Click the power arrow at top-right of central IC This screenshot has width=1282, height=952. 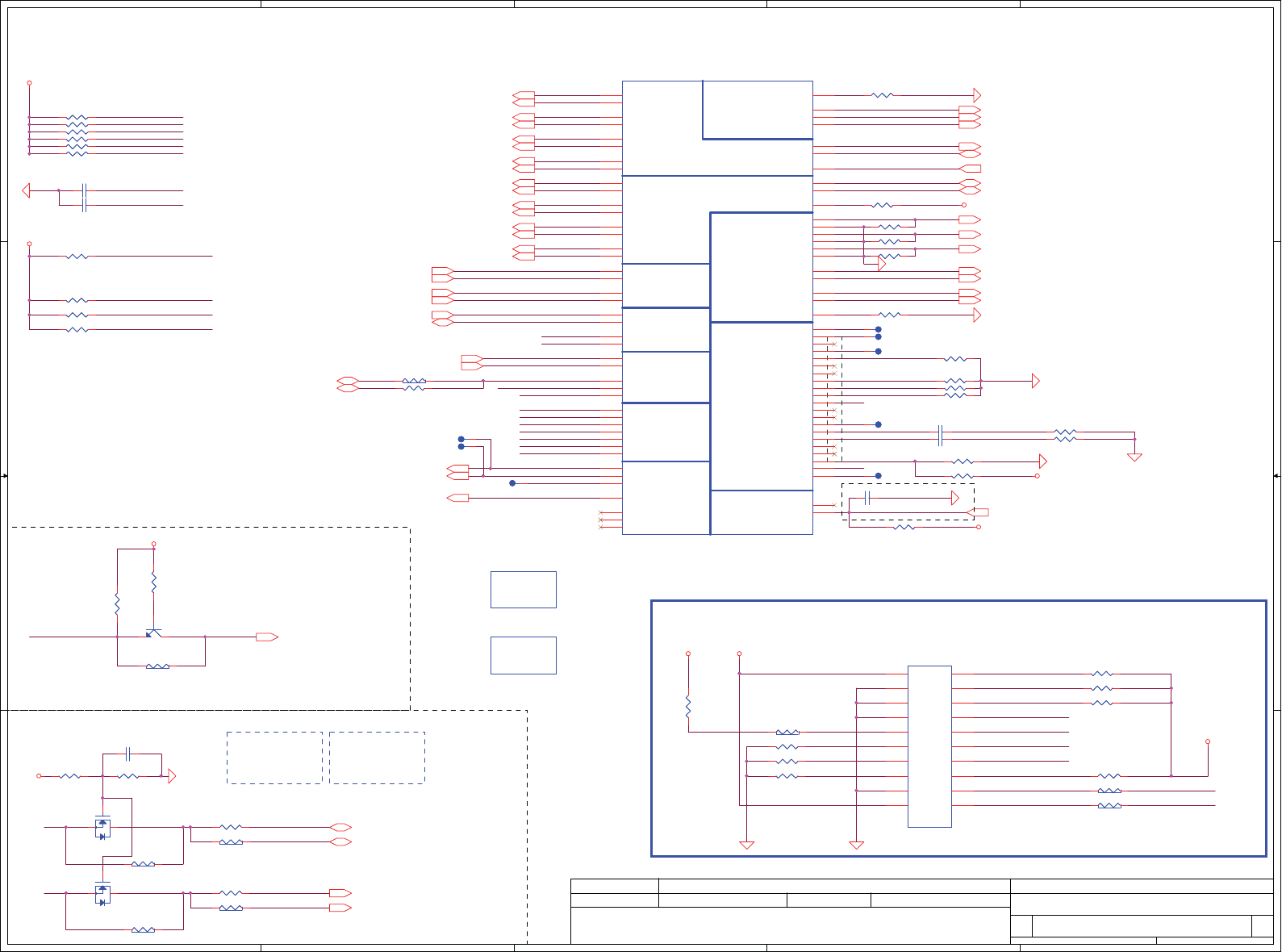pyautogui.click(x=977, y=95)
